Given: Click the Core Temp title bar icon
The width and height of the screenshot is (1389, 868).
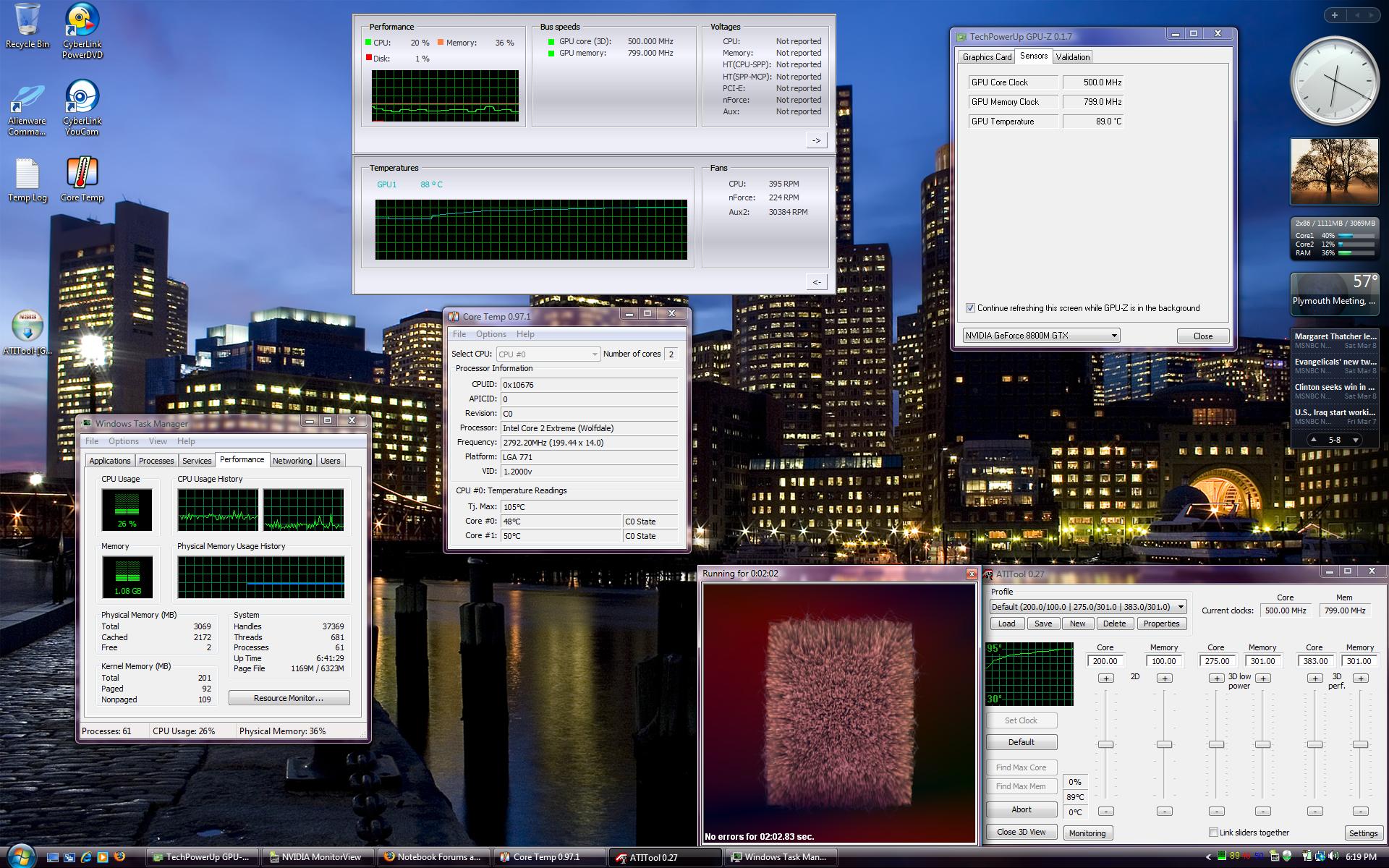Looking at the screenshot, I should pos(454,316).
